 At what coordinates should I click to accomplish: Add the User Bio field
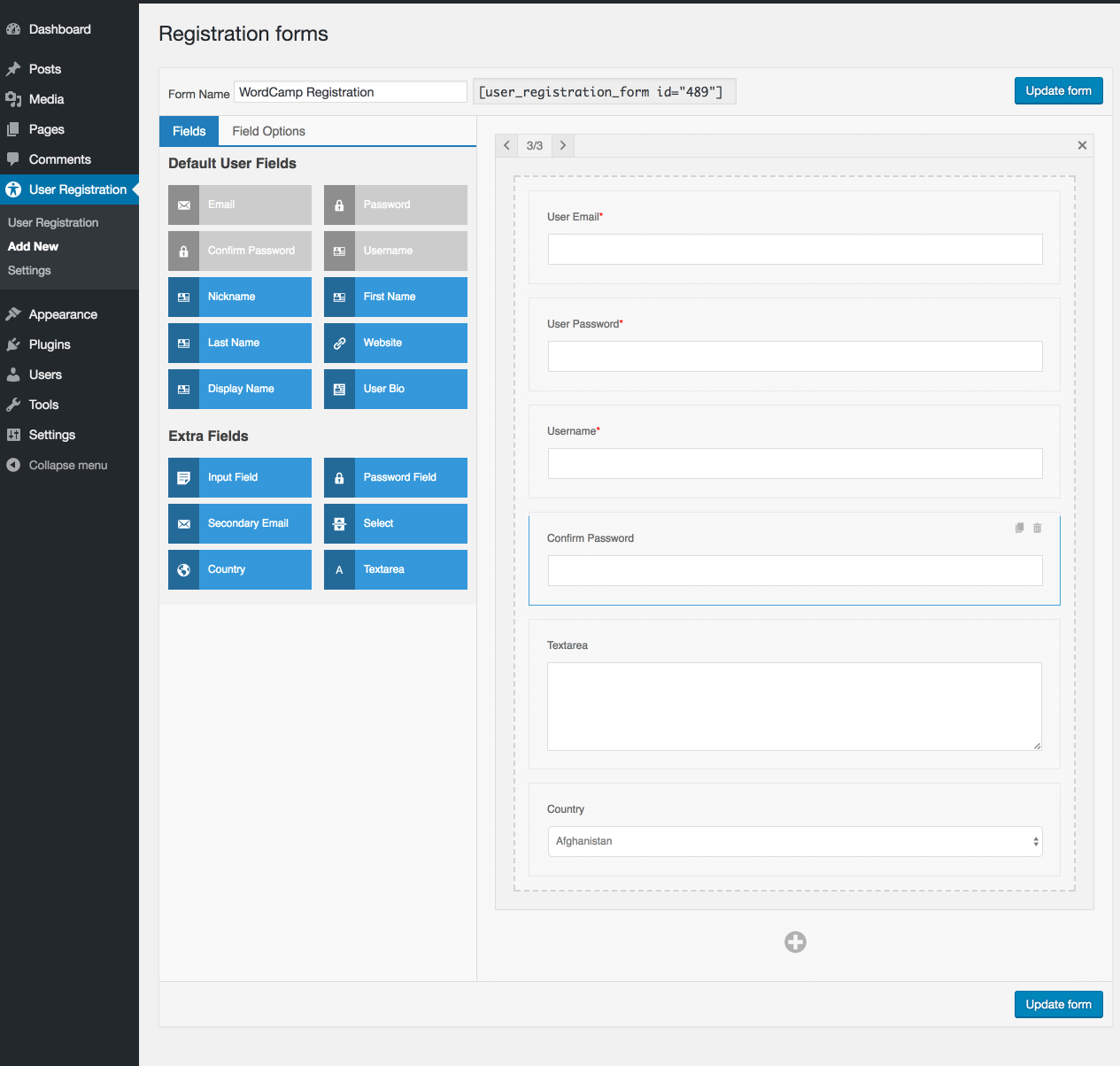395,389
